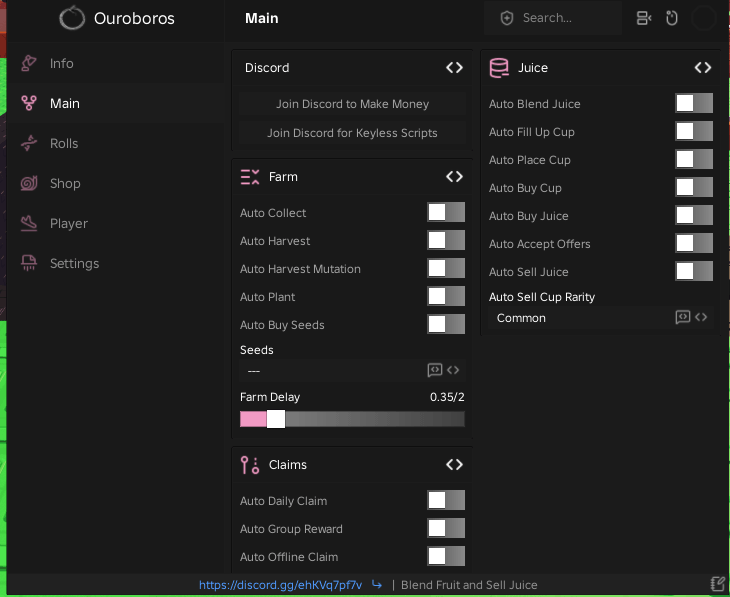Enable Auto Daily Claim
Screen dimensions: 730x597
coord(446,501)
